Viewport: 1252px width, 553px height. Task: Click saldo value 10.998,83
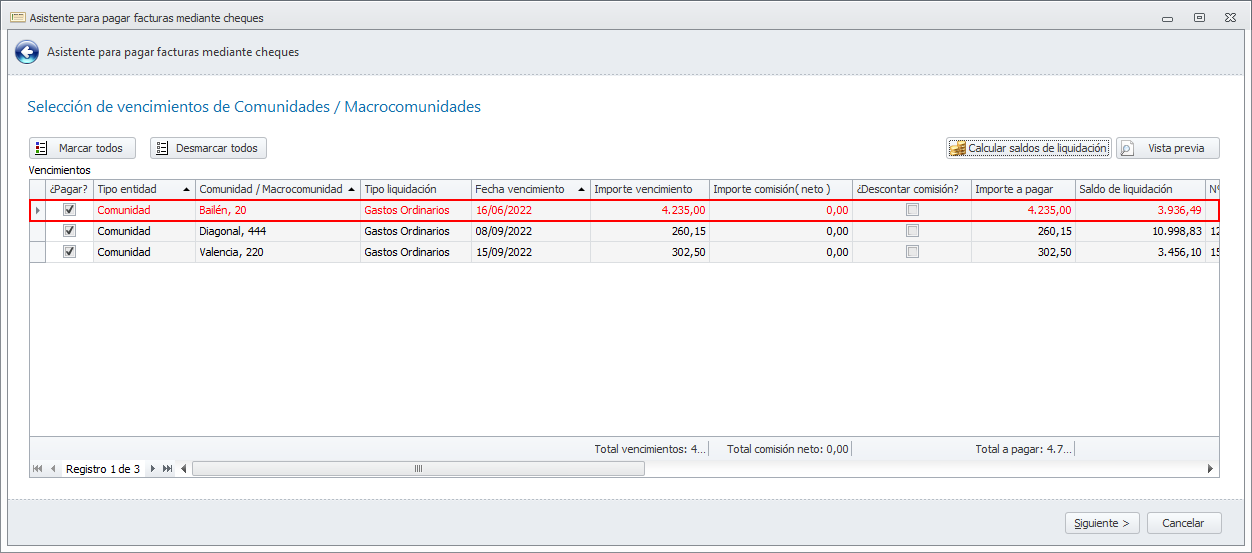[x=1140, y=231]
